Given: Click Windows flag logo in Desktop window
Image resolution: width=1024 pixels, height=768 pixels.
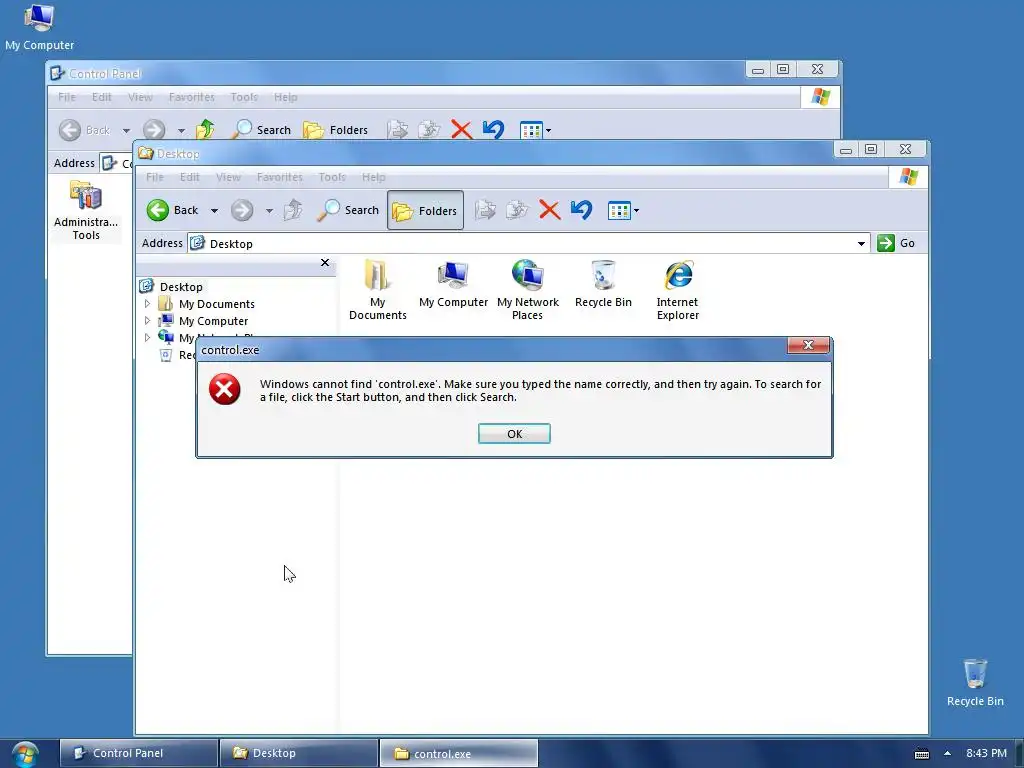Looking at the screenshot, I should click(x=908, y=176).
